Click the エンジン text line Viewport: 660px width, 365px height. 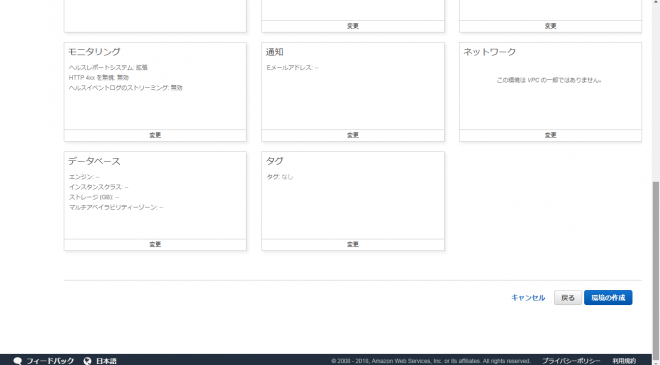(x=84, y=177)
